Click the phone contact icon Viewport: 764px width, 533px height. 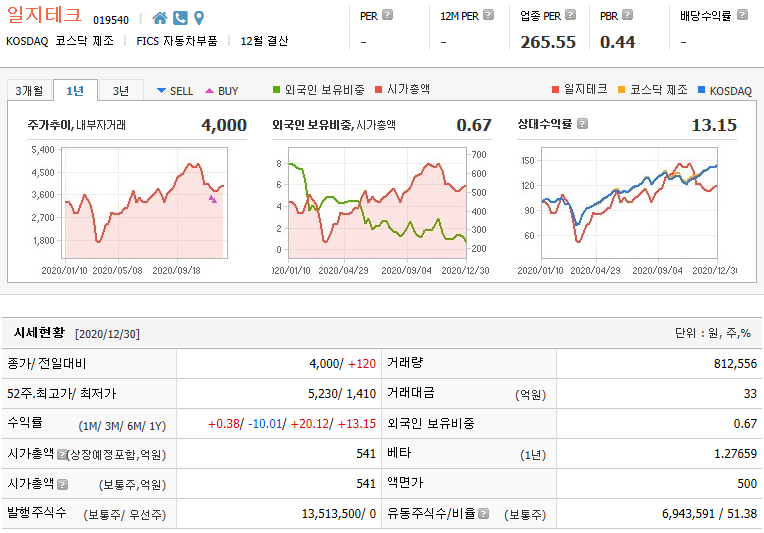[x=180, y=19]
